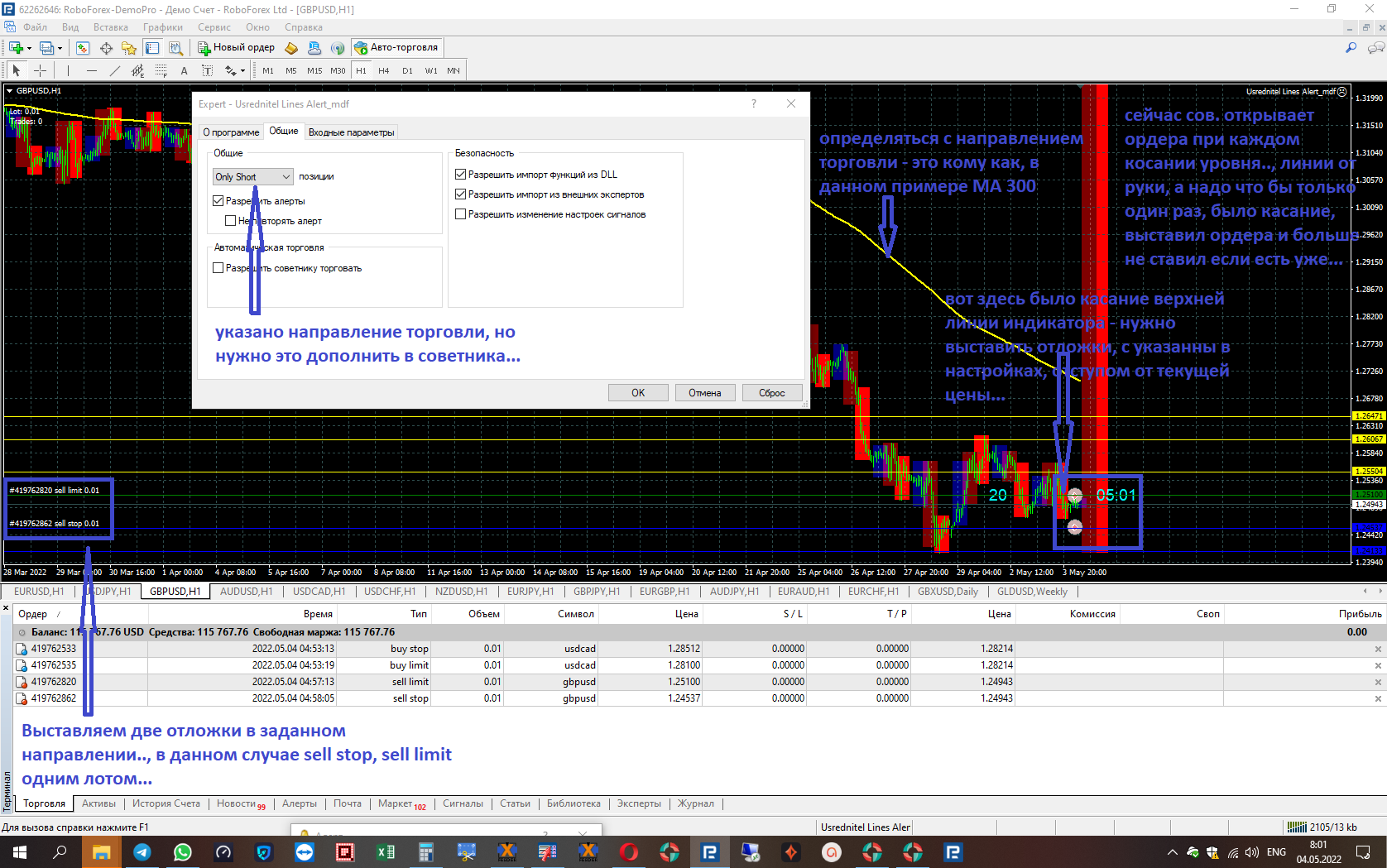Enable Разрешить советнику торговать checkbox
1387x868 pixels.
point(218,268)
